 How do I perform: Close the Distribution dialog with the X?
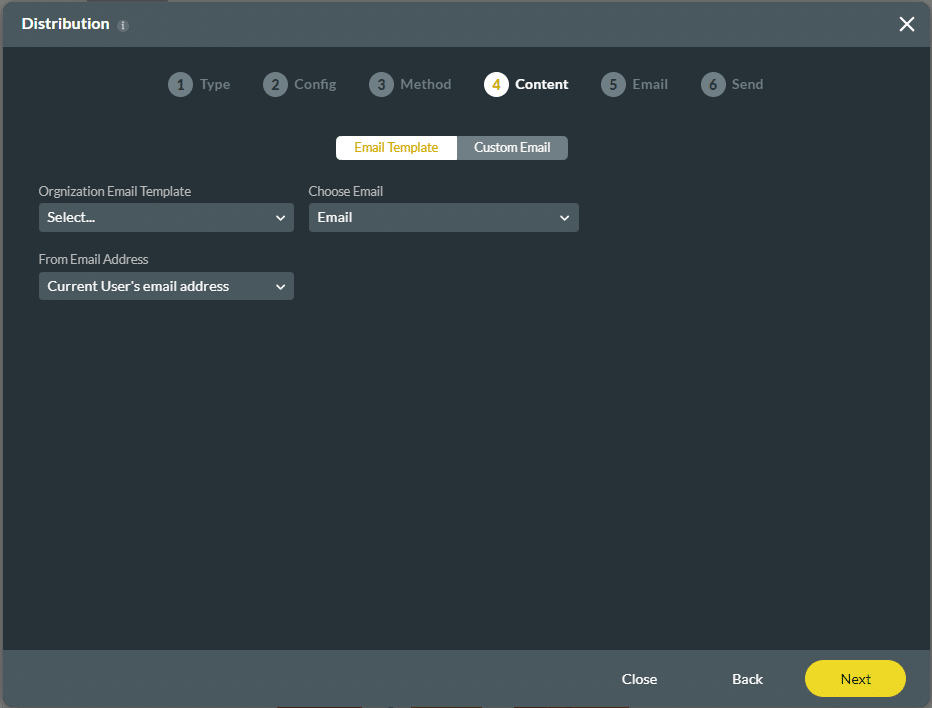(x=906, y=24)
